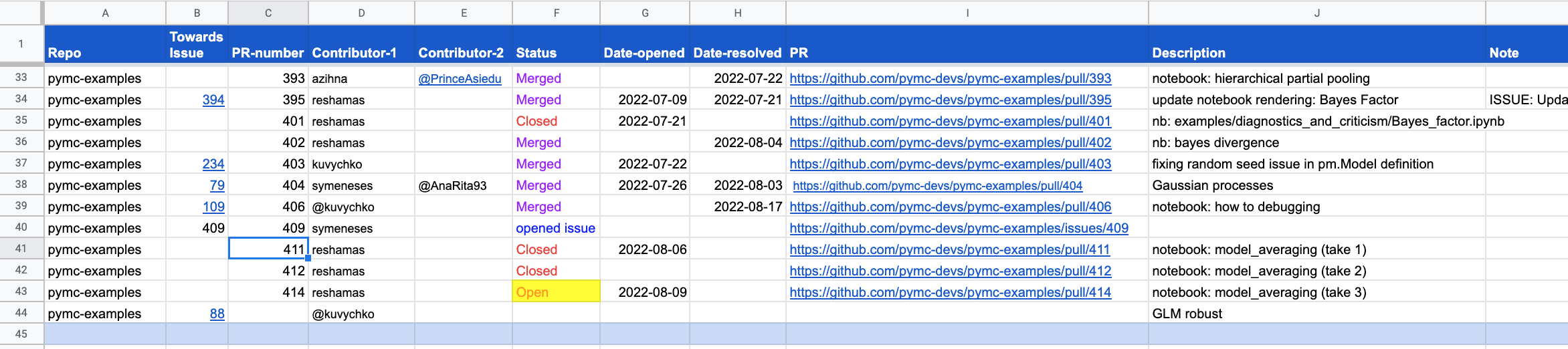This screenshot has width=1568, height=349.
Task: Select column F header
Action: [x=556, y=13]
